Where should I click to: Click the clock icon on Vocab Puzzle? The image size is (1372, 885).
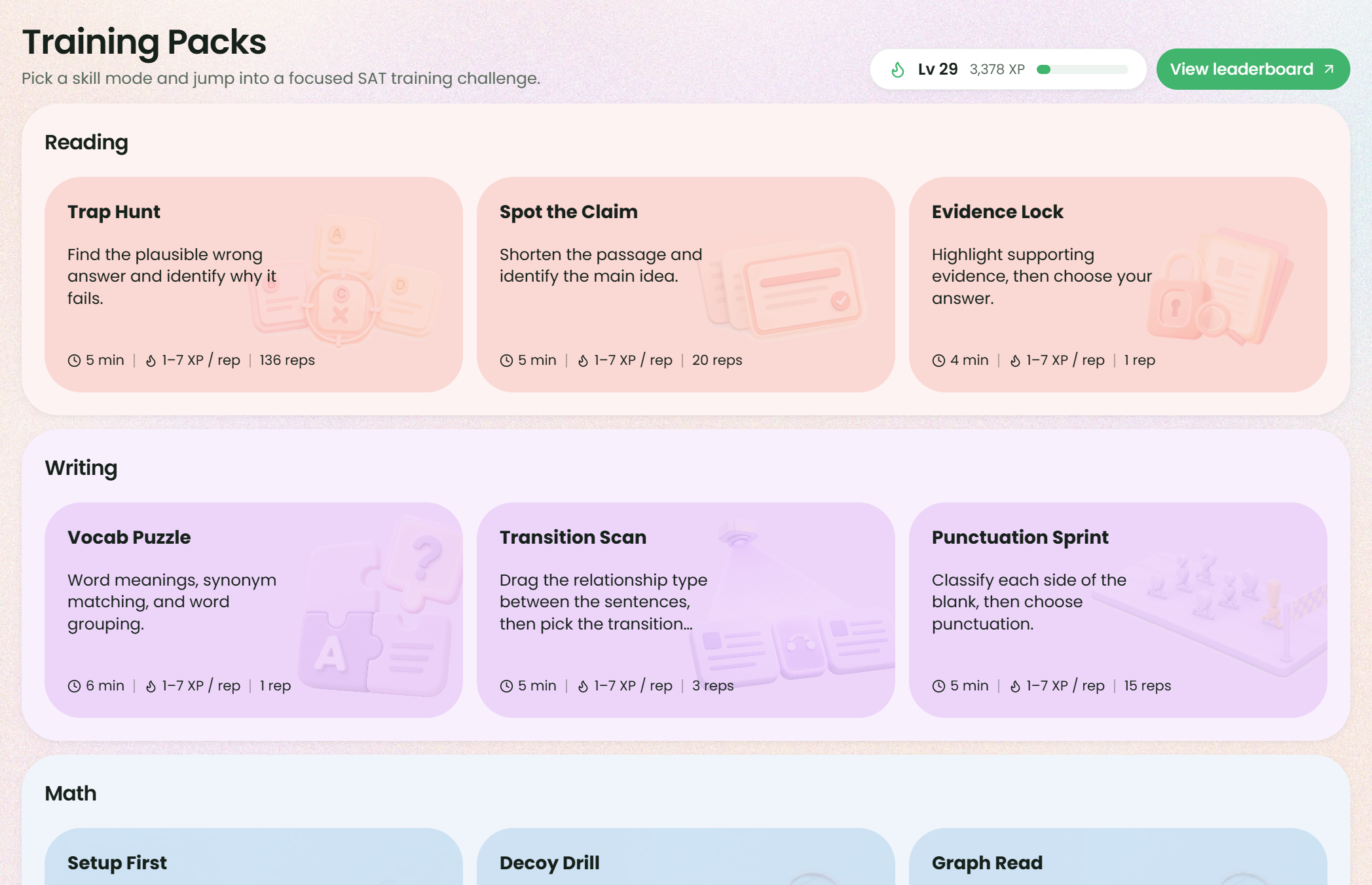coord(74,686)
